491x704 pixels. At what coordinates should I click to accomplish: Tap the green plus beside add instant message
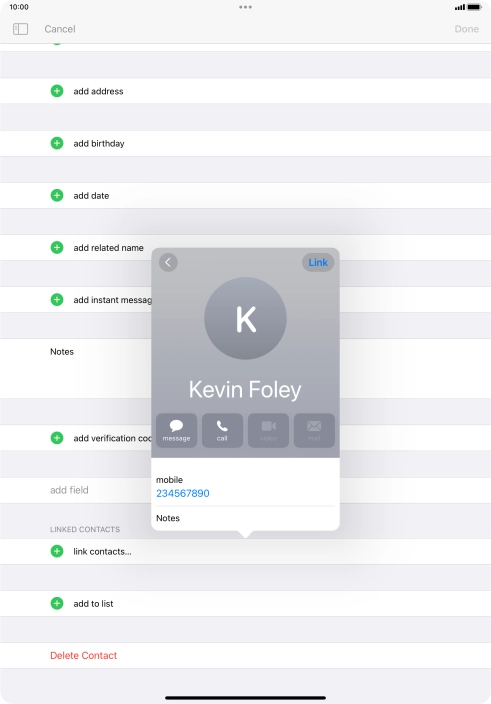(x=57, y=299)
